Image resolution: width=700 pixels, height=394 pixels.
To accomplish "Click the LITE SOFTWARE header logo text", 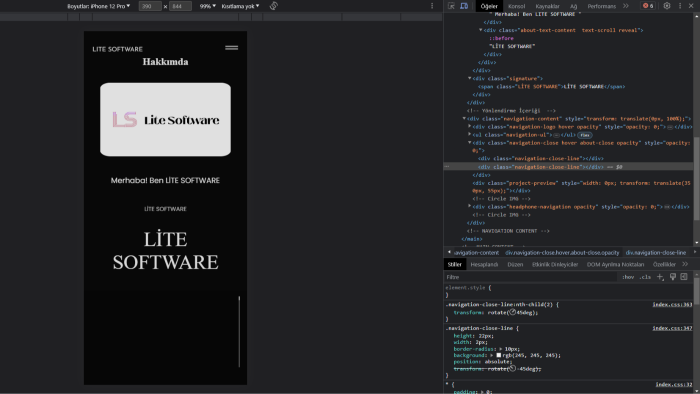I will (x=117, y=49).
